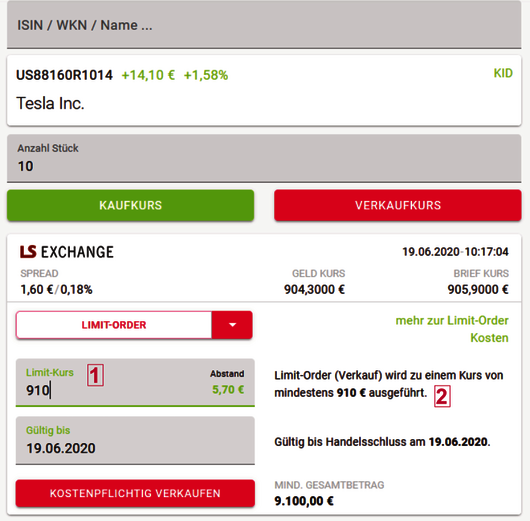Click the Abstand value 5,70 €
530x521 pixels.
point(228,389)
